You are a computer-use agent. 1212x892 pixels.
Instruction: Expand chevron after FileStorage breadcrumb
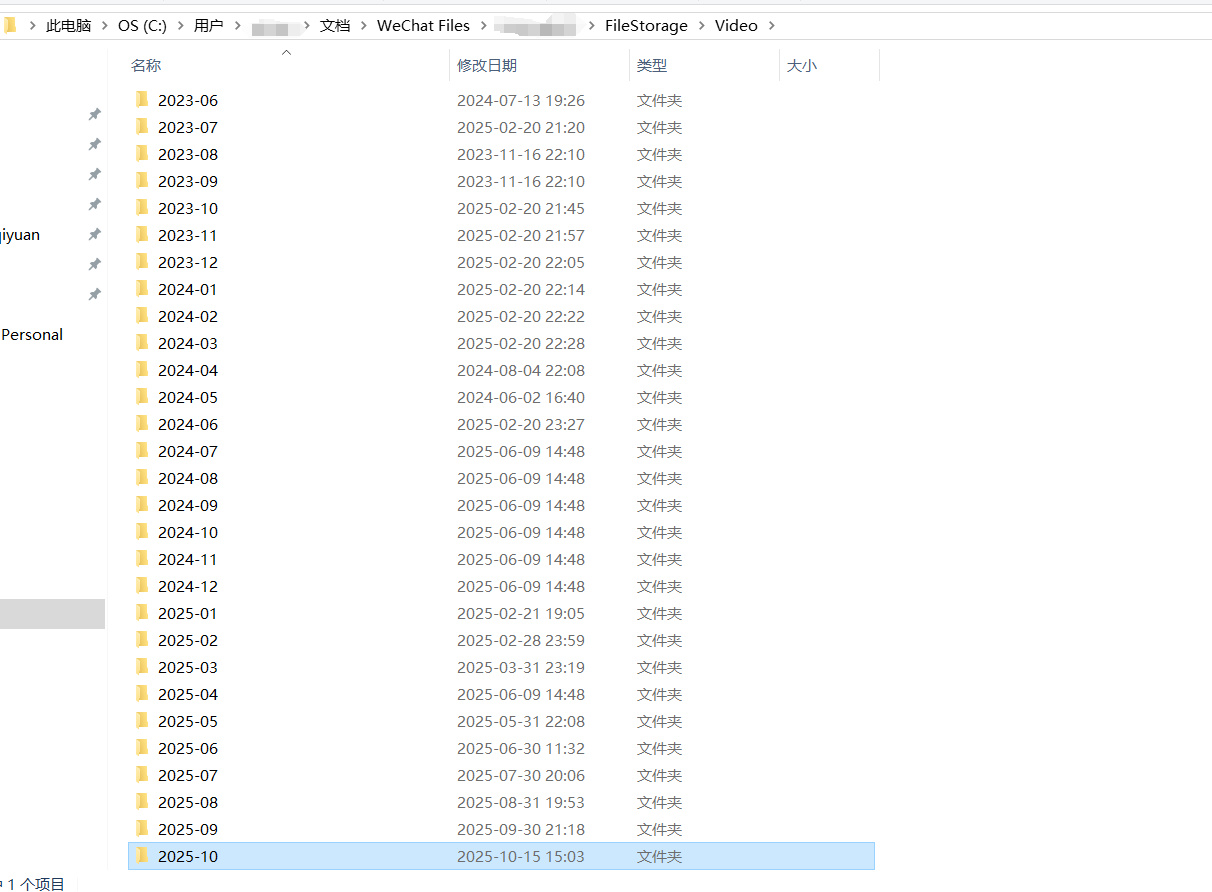(702, 26)
